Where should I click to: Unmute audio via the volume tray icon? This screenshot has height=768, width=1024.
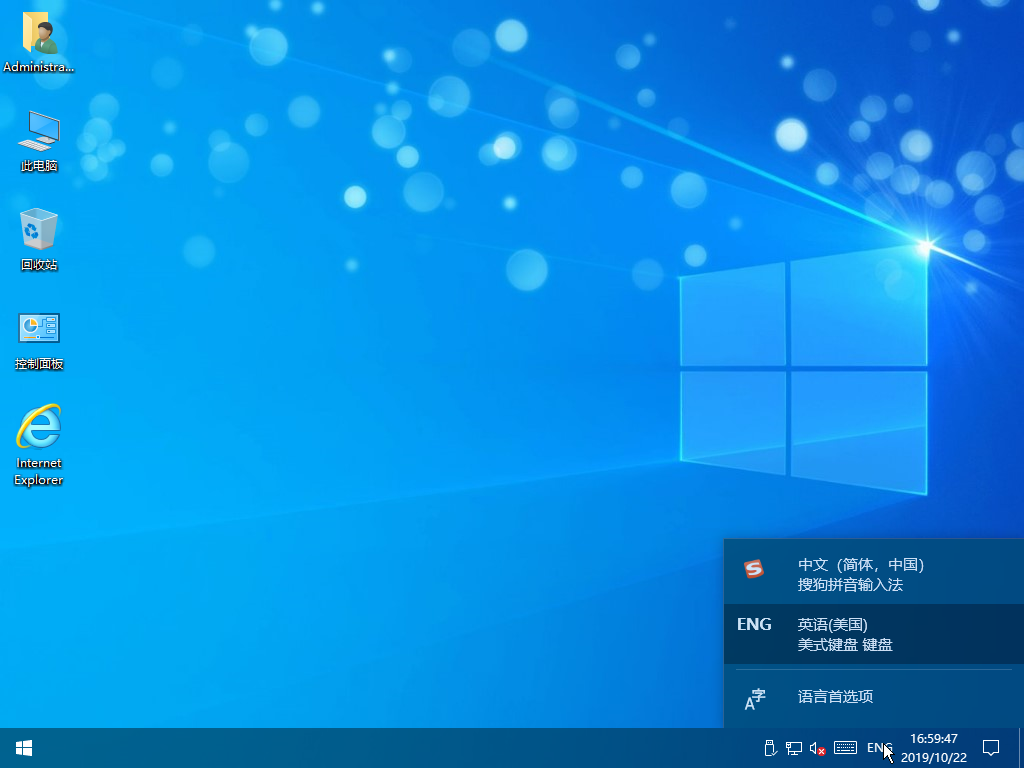(816, 747)
